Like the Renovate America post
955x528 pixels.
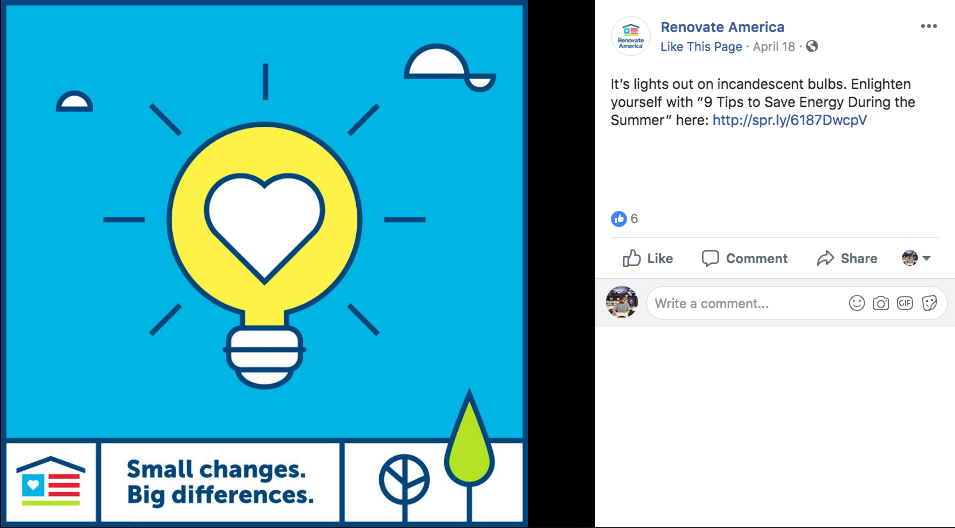647,258
